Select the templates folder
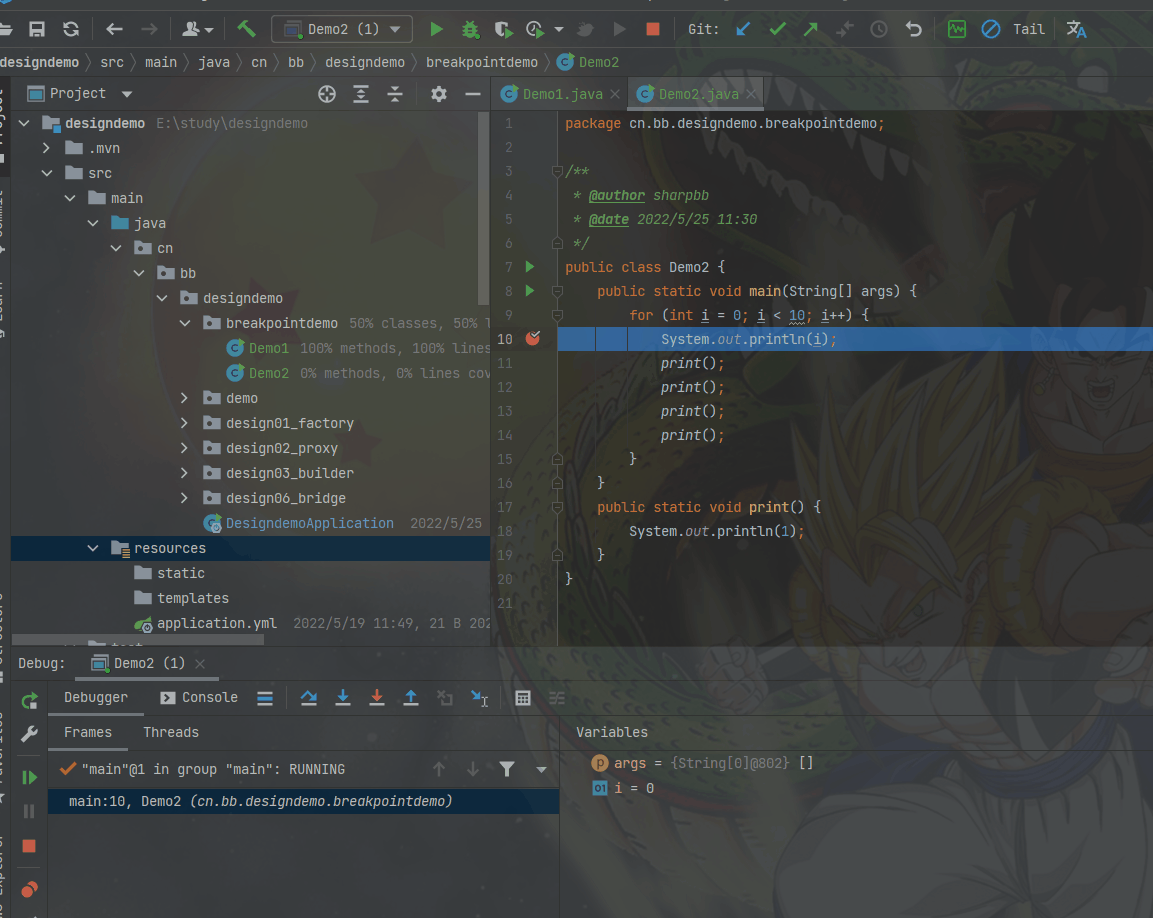The image size is (1153, 918). (193, 598)
